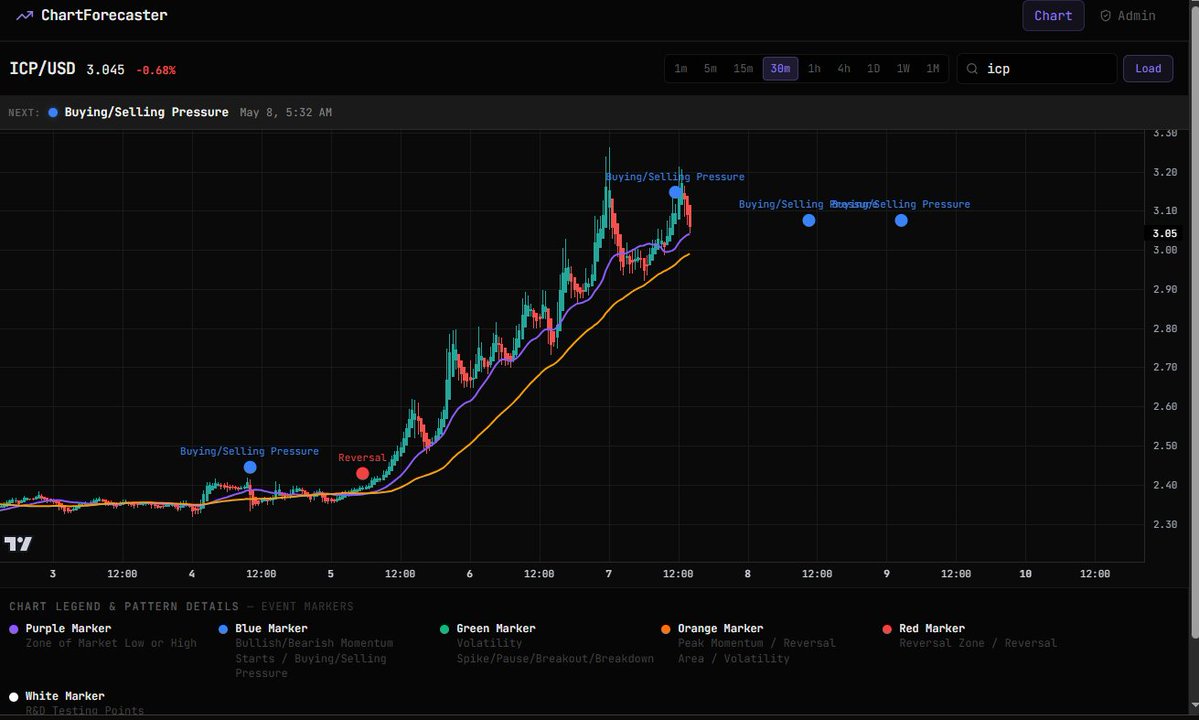Screen dimensions: 1199x720
Task: Click the 3.045 price value
Action: [106, 70]
